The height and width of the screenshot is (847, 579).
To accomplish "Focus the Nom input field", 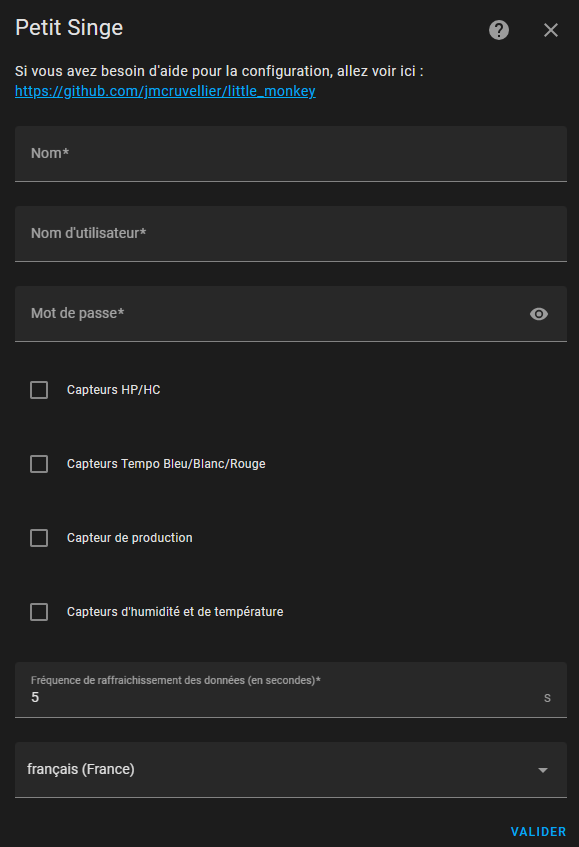I will click(291, 154).
